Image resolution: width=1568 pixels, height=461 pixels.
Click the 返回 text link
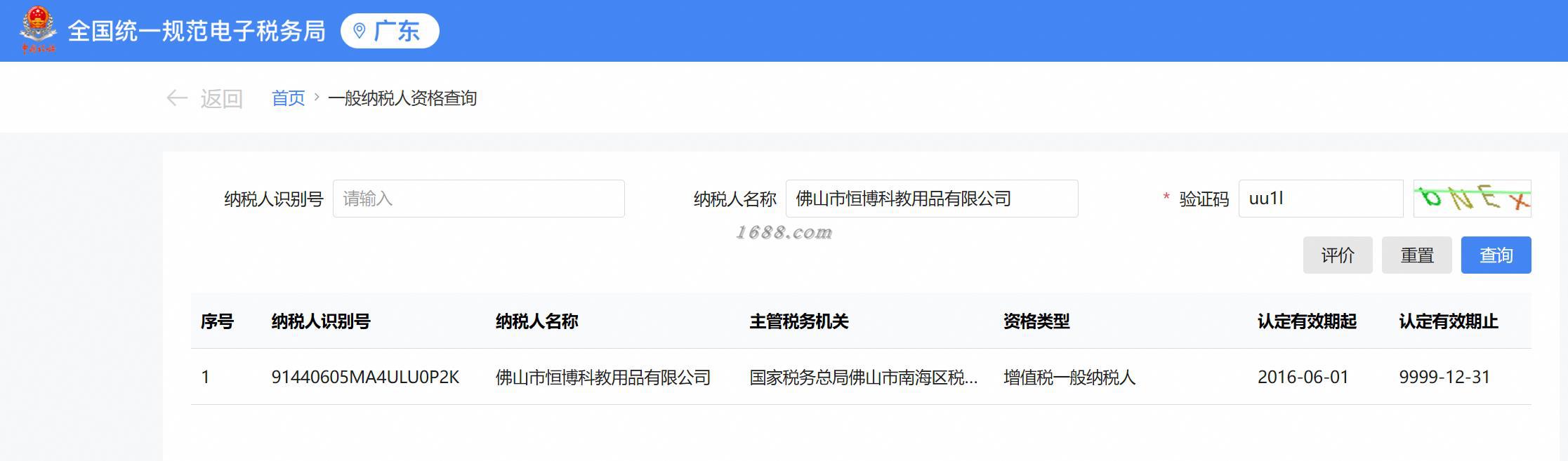(x=221, y=98)
